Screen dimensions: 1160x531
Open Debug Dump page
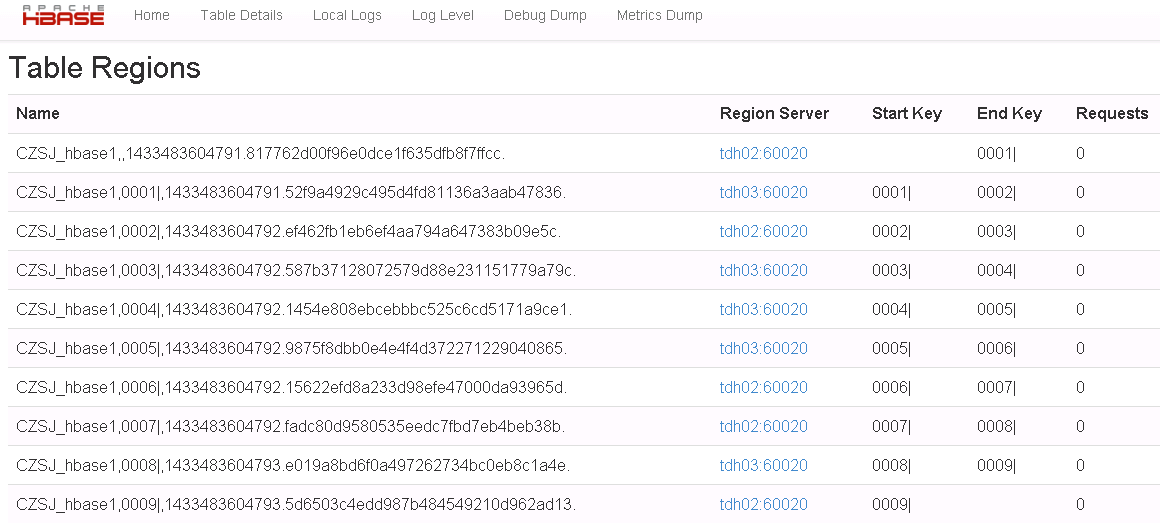point(545,16)
